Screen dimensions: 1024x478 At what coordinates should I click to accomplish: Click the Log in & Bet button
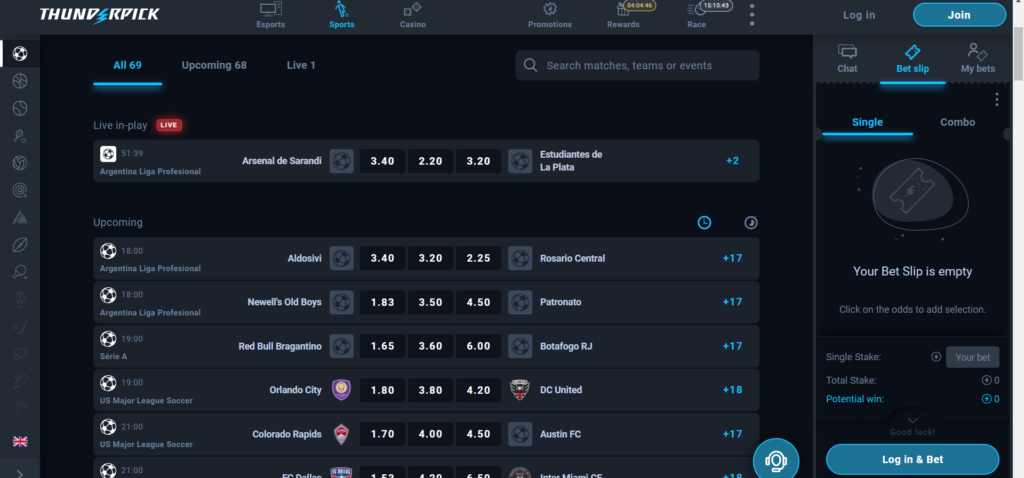[x=912, y=460]
